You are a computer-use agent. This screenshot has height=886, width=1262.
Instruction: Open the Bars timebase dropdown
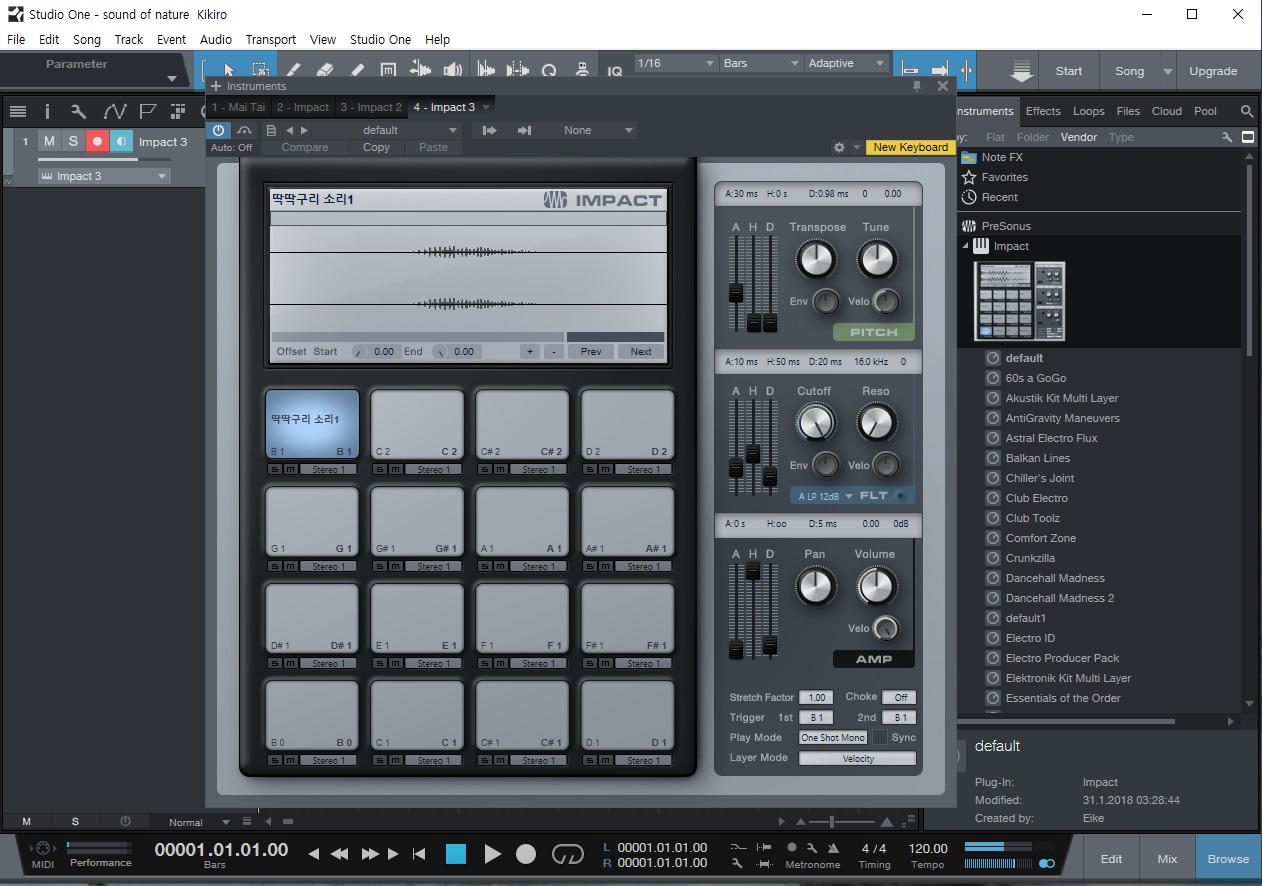coord(760,63)
